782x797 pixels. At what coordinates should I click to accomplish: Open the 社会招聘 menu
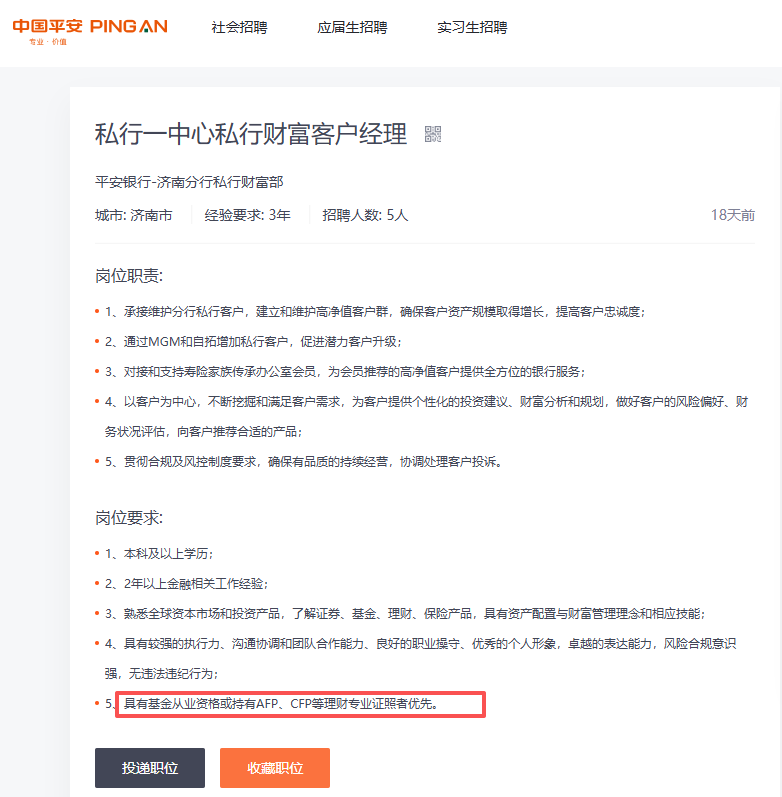point(239,27)
